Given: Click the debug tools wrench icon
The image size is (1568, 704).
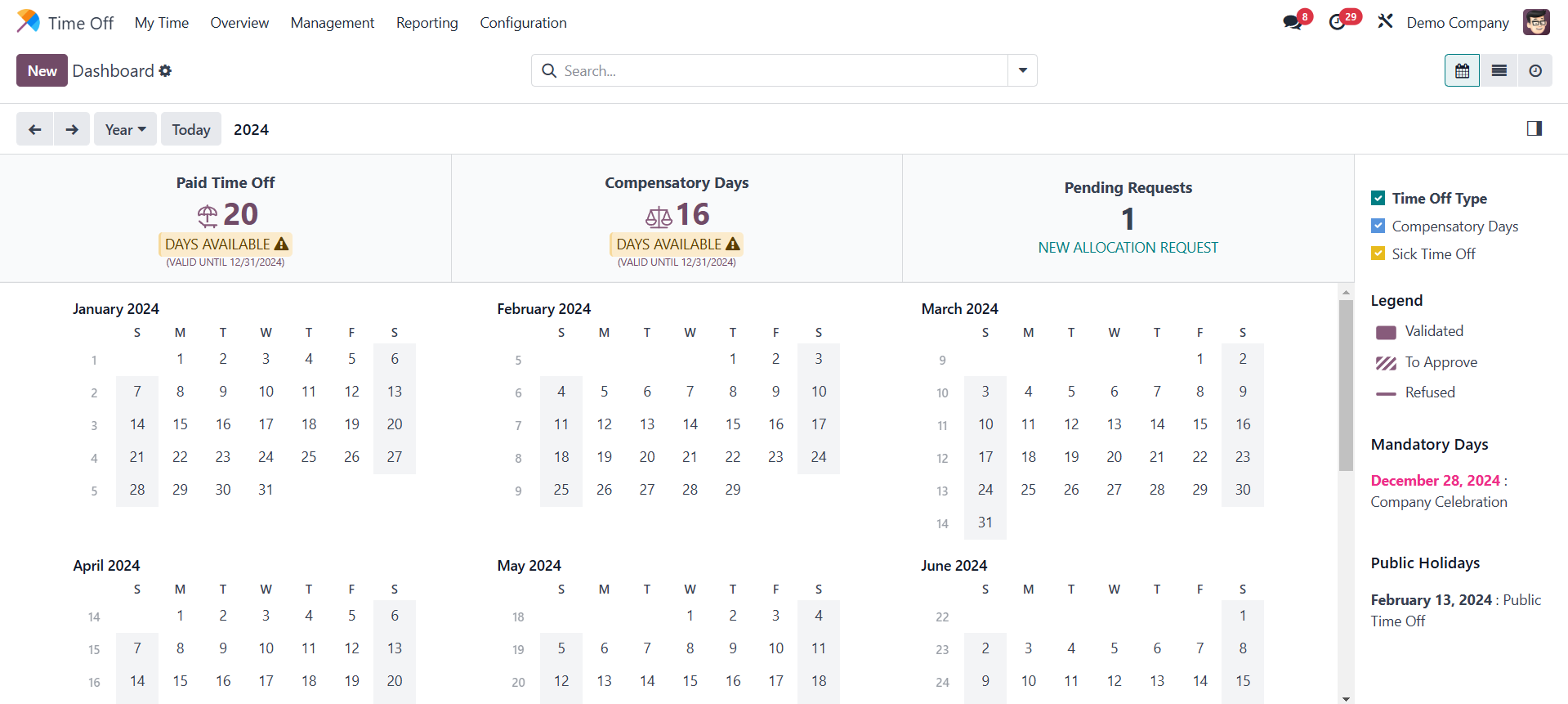Looking at the screenshot, I should (x=1385, y=21).
